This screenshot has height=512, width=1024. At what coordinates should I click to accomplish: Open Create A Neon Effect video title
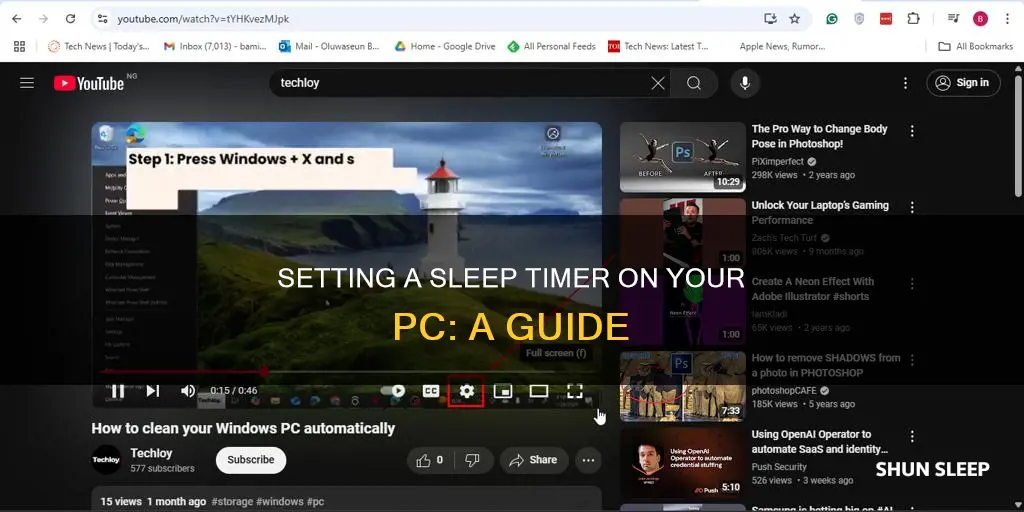[812, 289]
